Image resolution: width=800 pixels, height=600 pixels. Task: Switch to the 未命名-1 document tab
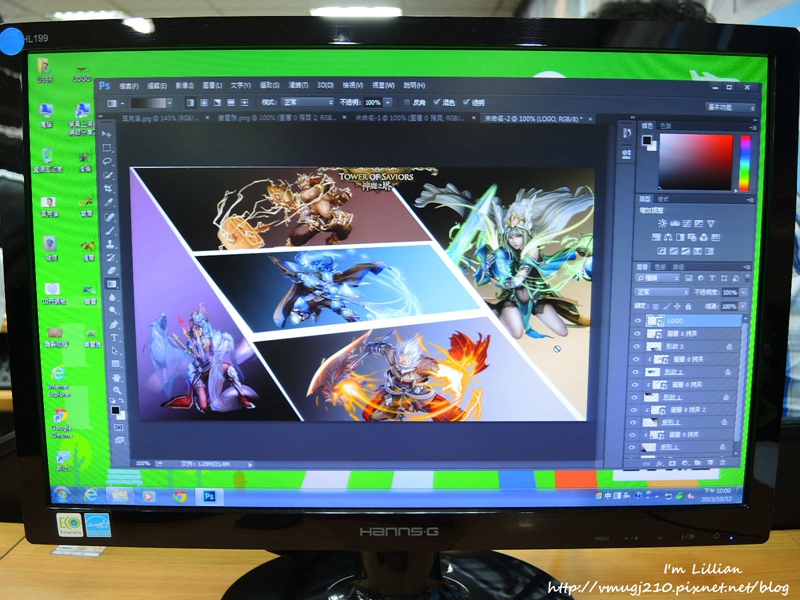(410, 118)
